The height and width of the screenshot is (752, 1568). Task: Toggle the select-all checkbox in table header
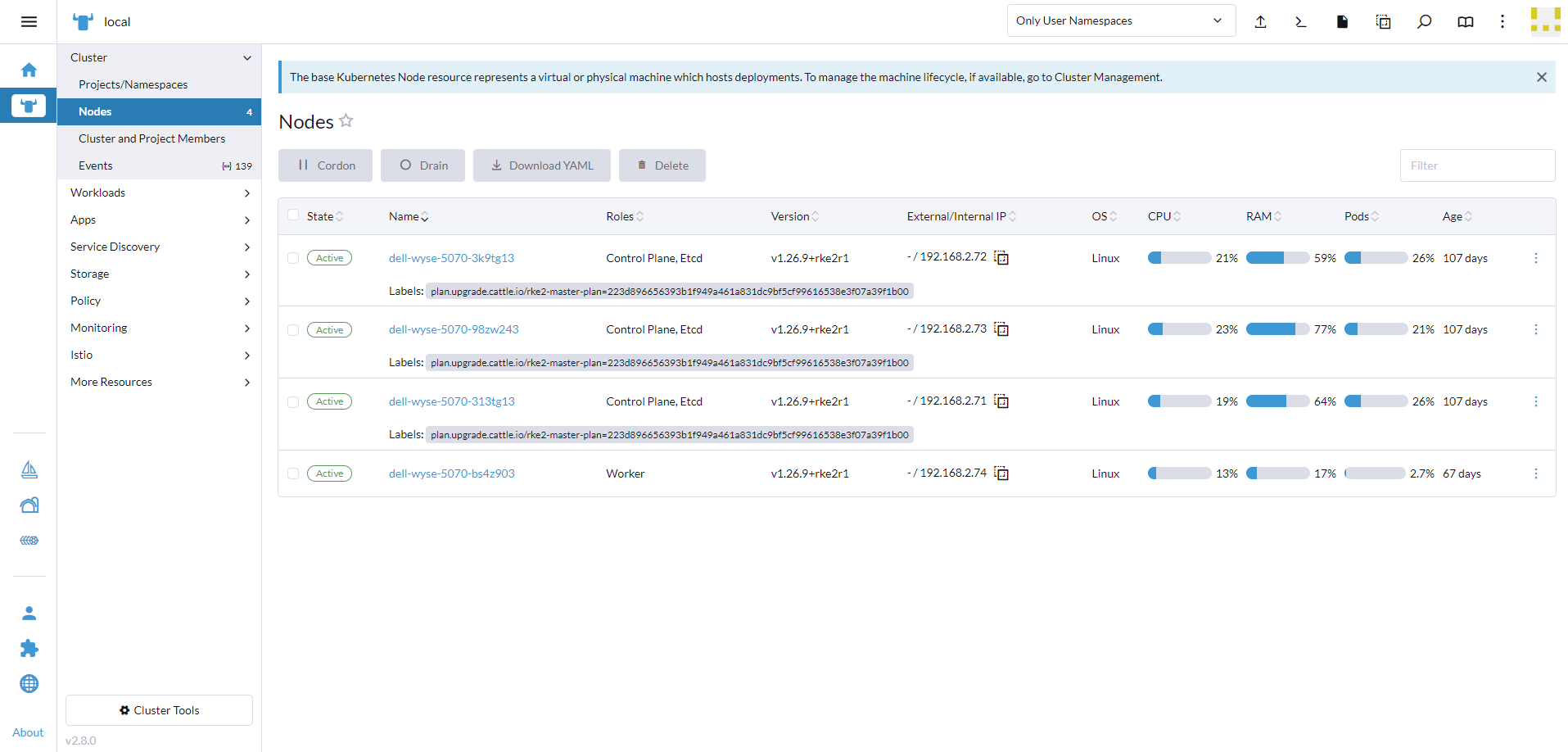pyautogui.click(x=293, y=215)
